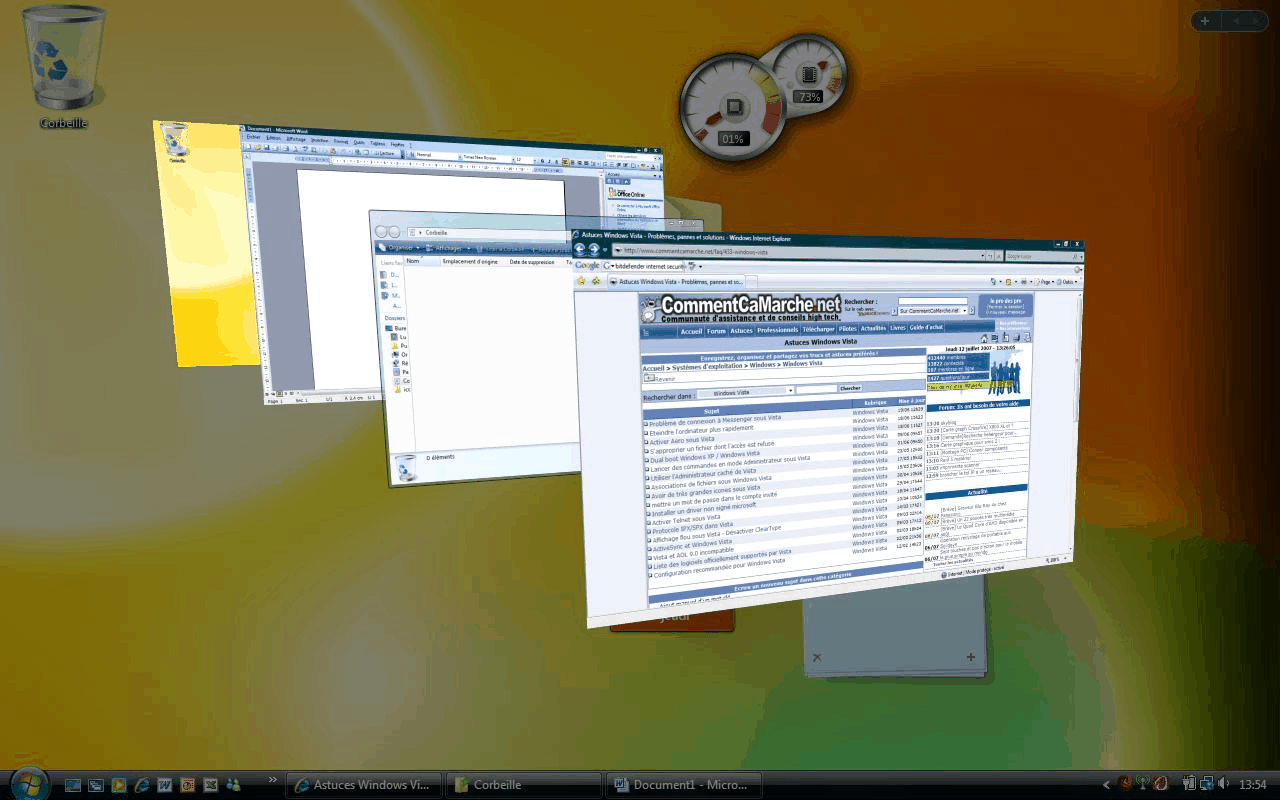Open Favorites Center star in Internet Explorer
1280x800 pixels.
click(x=581, y=281)
